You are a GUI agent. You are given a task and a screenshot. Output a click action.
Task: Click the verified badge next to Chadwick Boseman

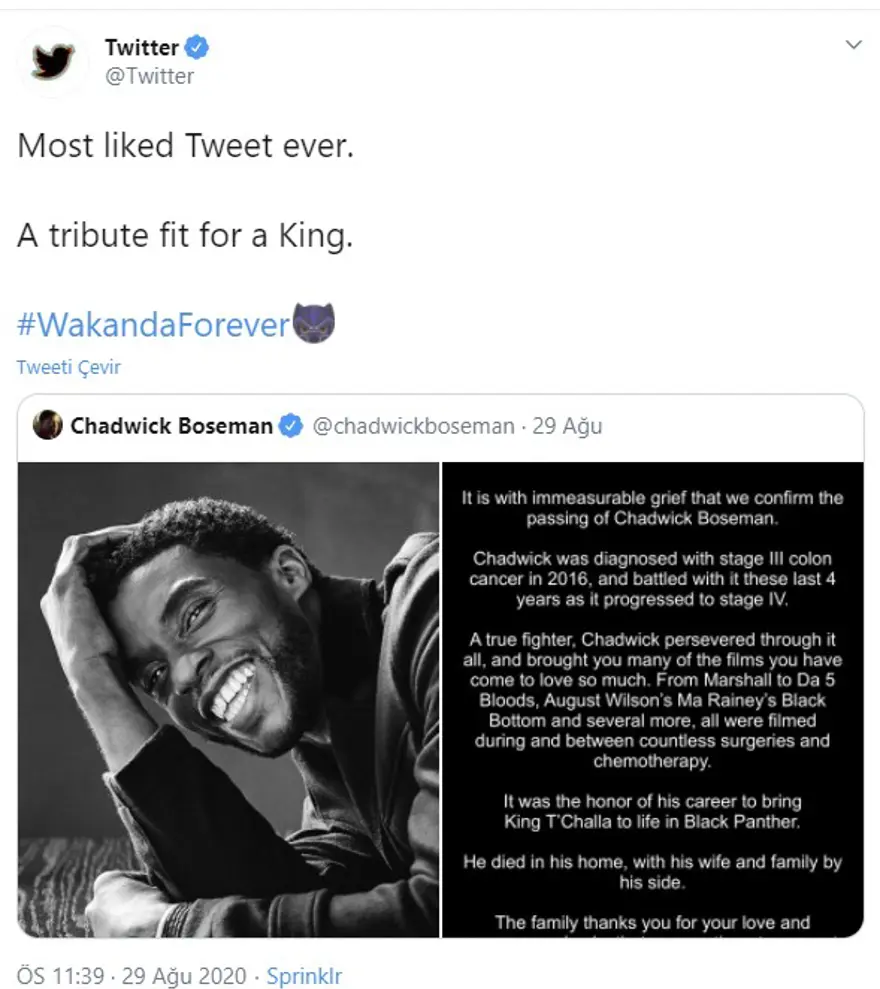(290, 427)
